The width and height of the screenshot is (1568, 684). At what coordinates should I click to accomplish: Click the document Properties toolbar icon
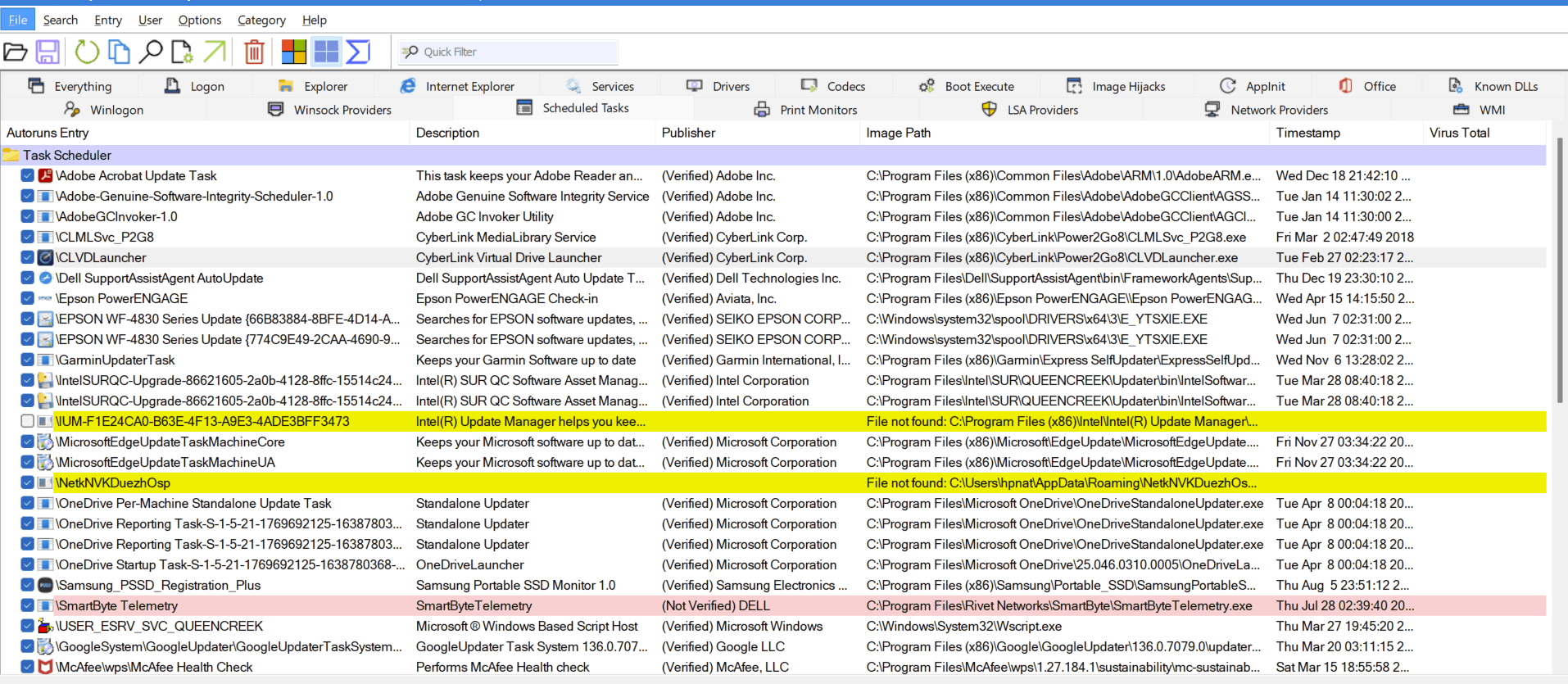point(182,52)
